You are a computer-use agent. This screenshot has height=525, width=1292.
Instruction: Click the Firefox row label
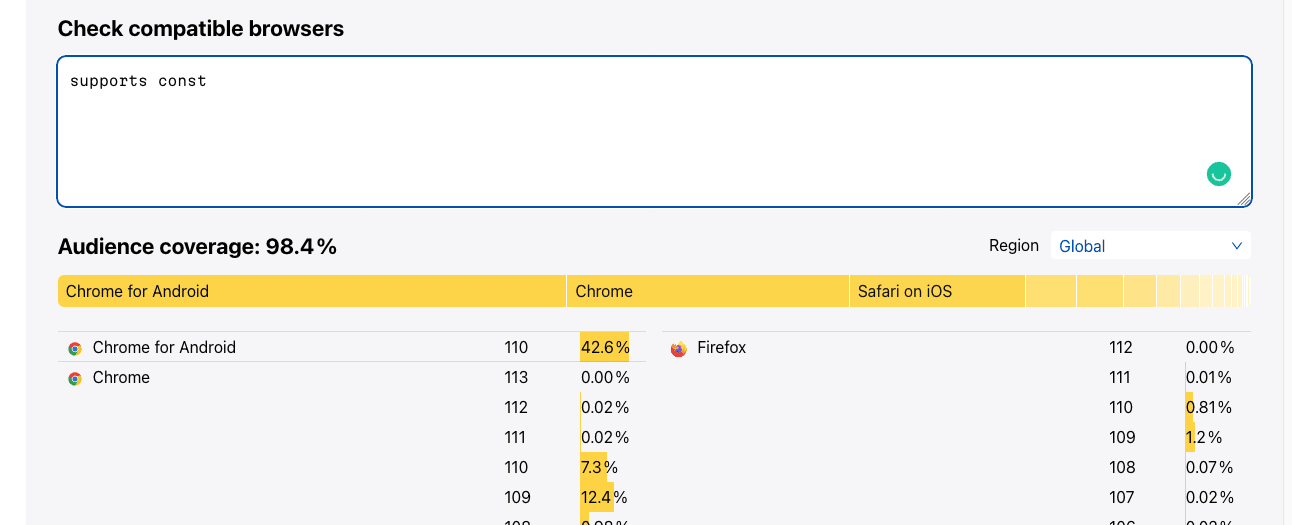(722, 348)
